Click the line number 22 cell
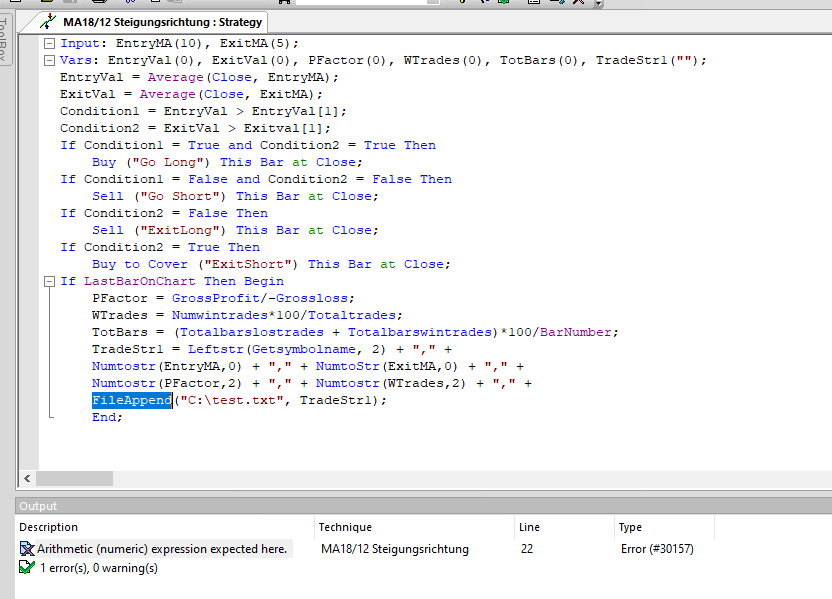The image size is (832, 599). [x=526, y=549]
